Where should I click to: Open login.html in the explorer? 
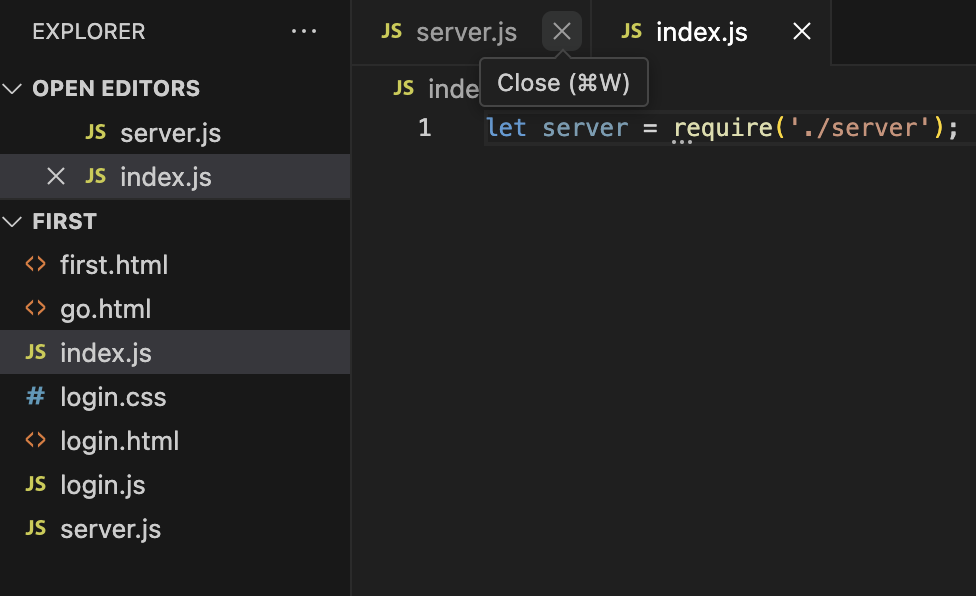pyautogui.click(x=119, y=441)
